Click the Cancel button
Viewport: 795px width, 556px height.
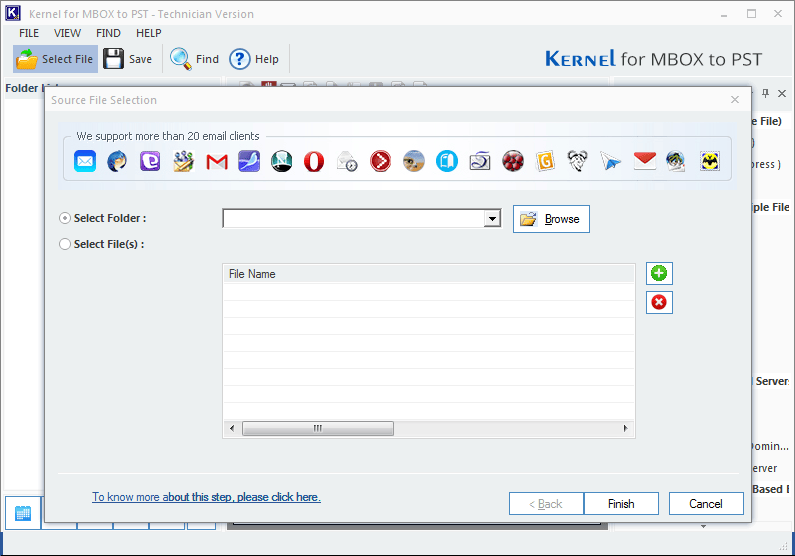coord(706,504)
